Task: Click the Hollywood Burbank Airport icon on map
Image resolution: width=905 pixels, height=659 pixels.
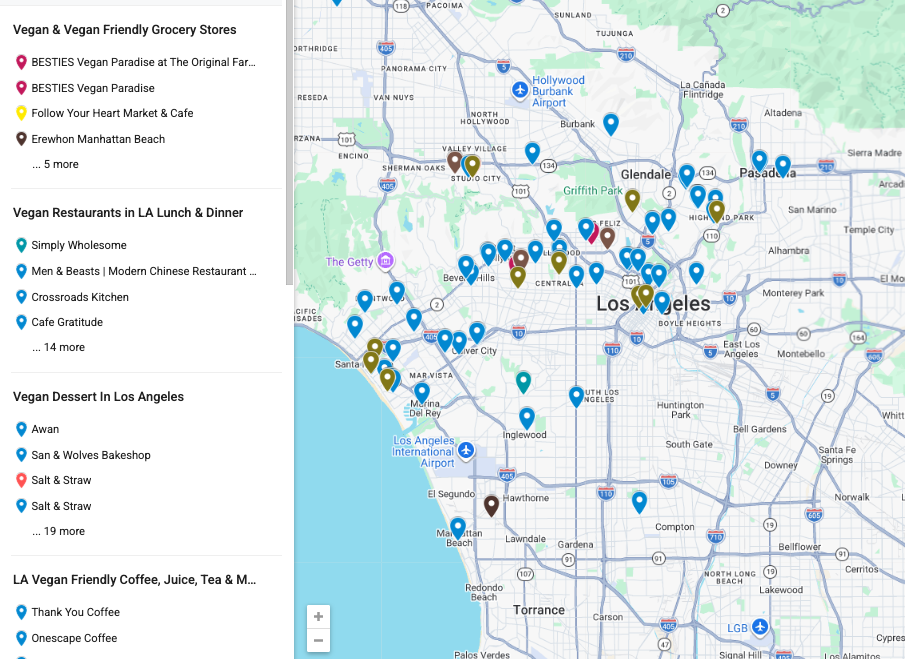Action: 519,90
